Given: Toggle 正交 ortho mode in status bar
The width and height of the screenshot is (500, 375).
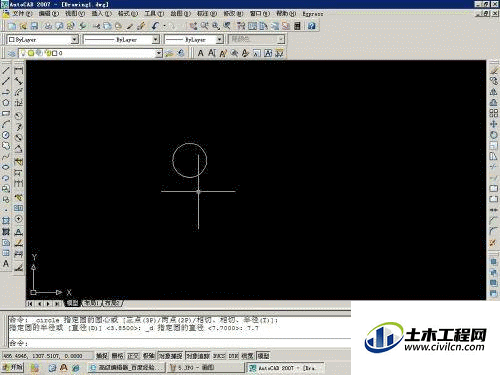Looking at the screenshot, I should pyautogui.click(x=133, y=356).
